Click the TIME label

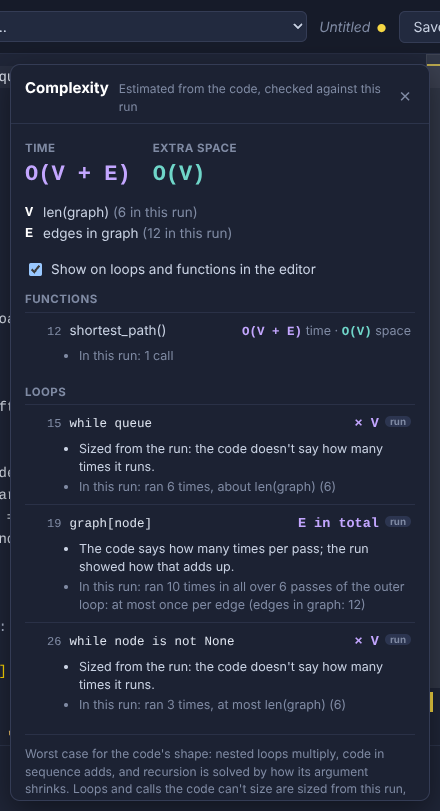pos(40,148)
